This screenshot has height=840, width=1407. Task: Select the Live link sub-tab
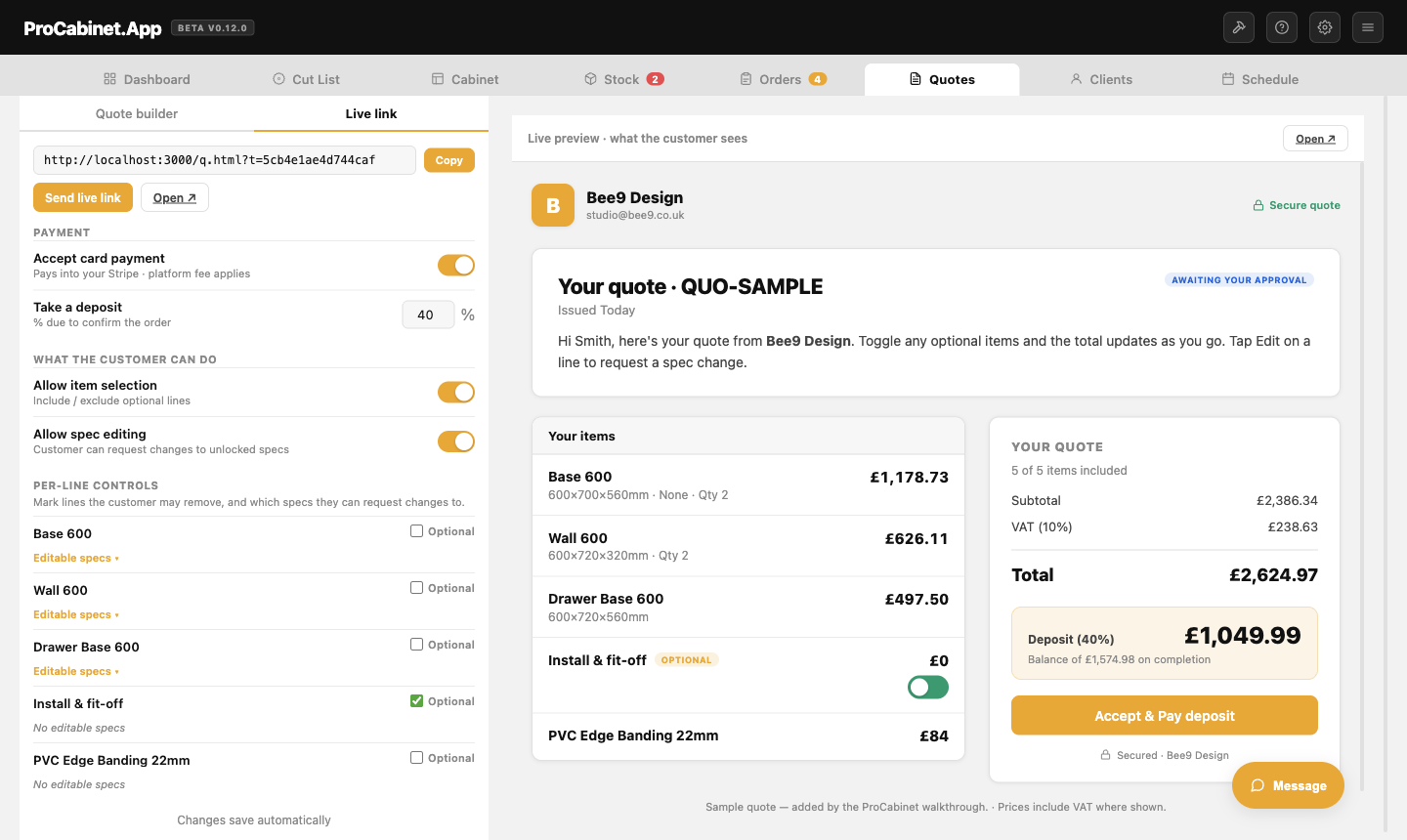click(371, 113)
